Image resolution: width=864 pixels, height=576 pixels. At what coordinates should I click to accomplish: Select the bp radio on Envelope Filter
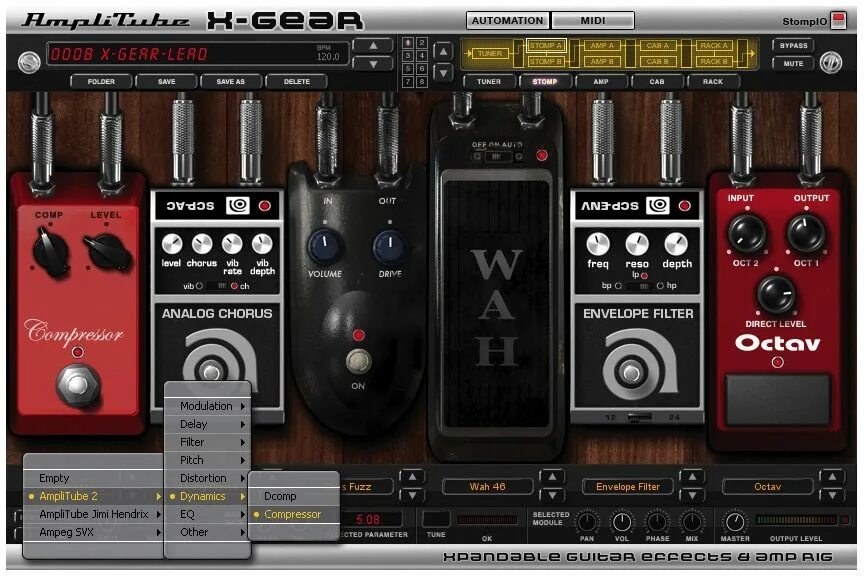[618, 286]
